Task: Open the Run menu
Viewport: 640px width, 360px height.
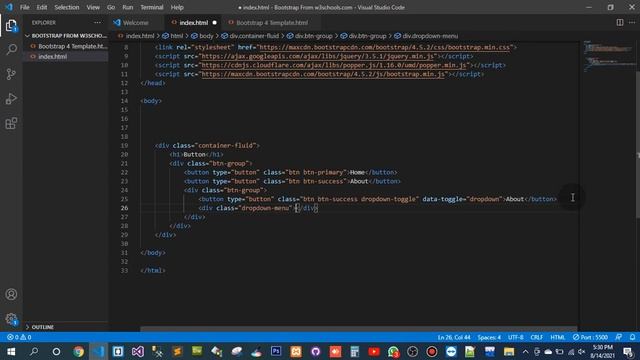Action: click(127, 7)
